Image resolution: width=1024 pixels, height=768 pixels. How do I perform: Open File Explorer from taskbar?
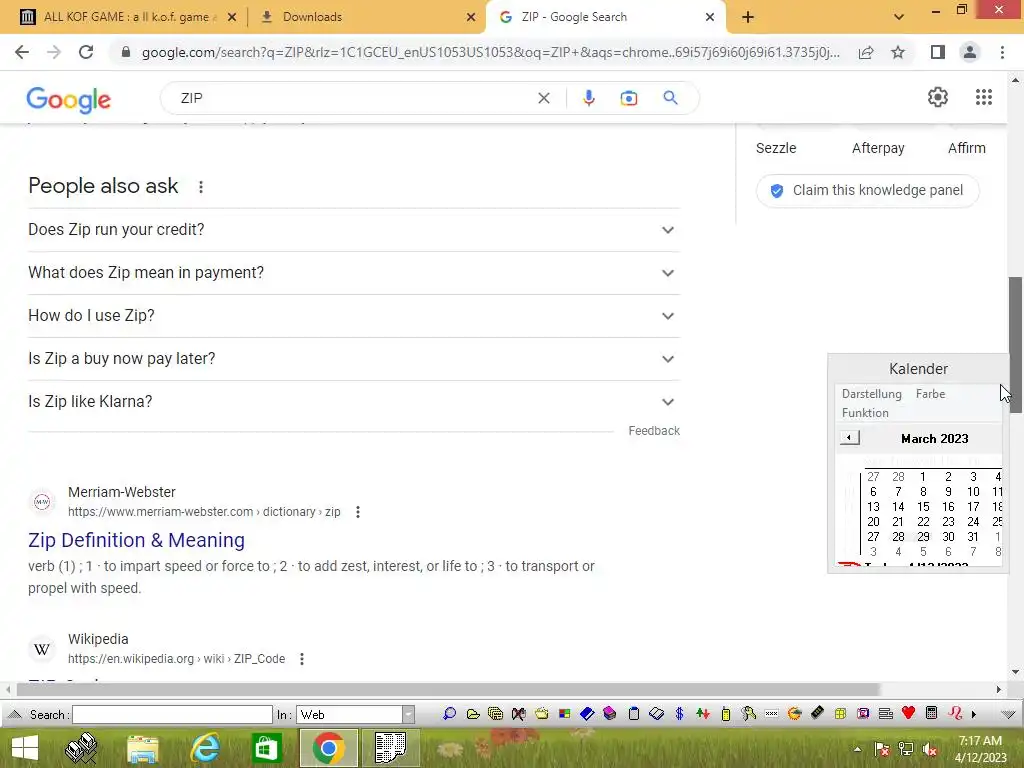[143, 748]
